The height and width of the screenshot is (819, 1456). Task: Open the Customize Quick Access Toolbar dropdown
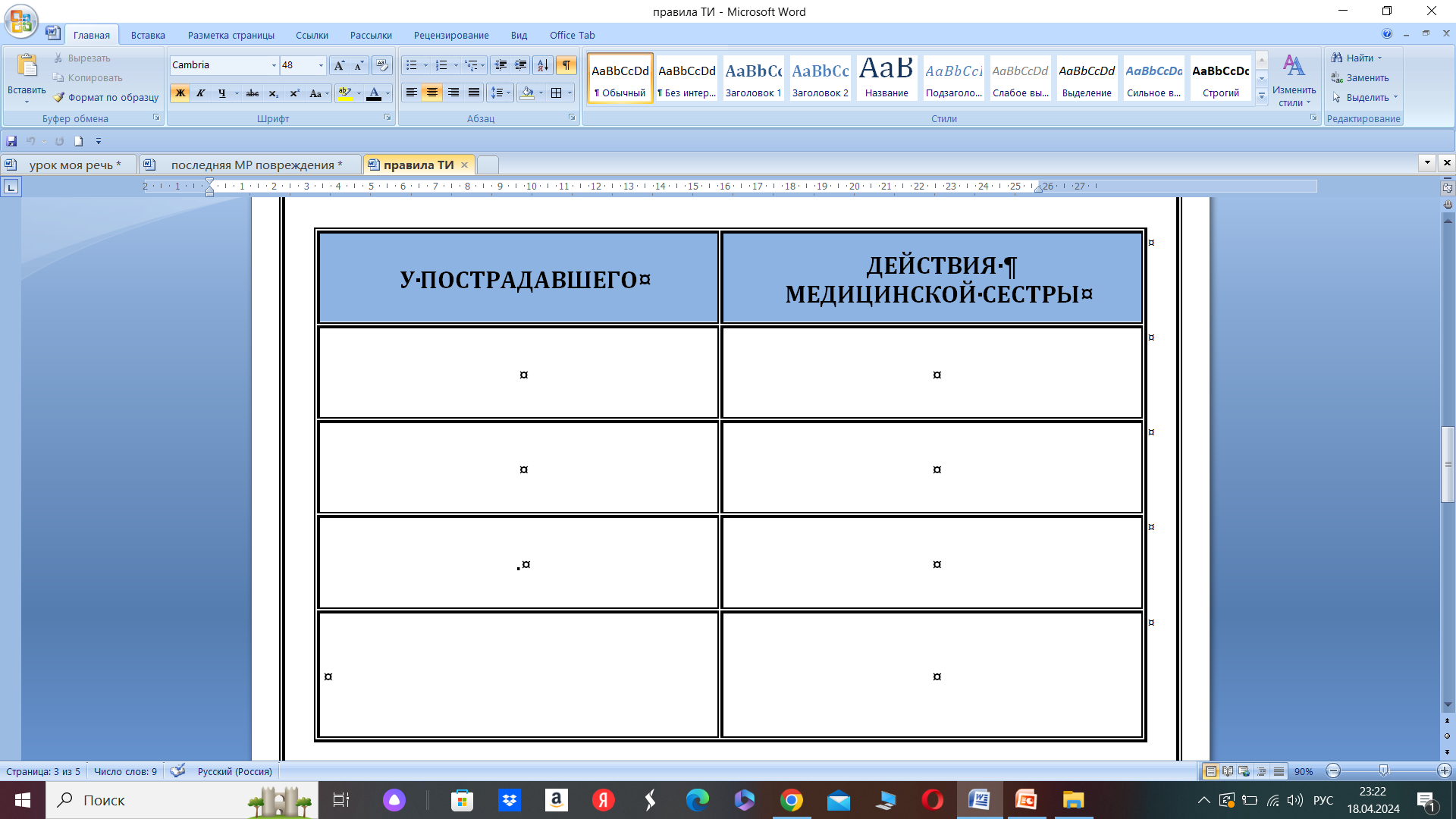pos(99,141)
